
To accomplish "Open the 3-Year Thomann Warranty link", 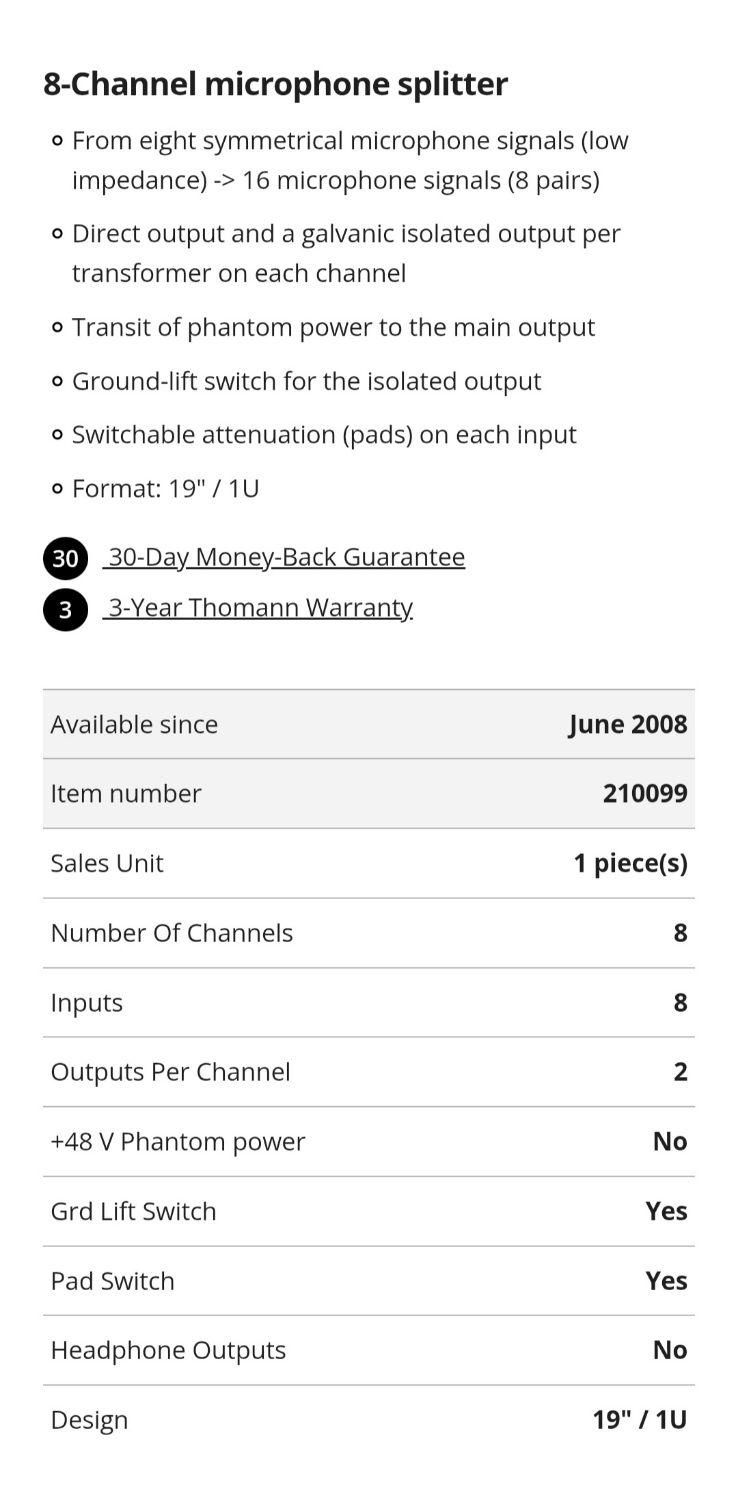I will pyautogui.click(x=258, y=608).
